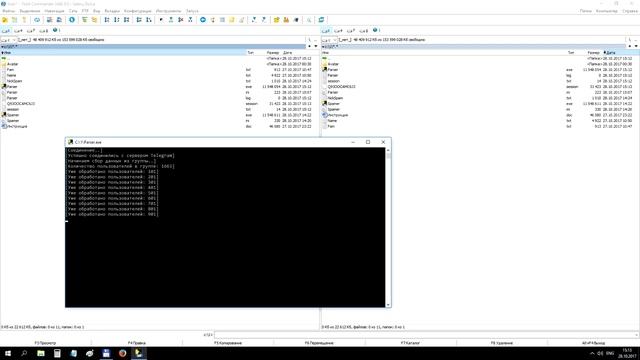The width and height of the screenshot is (640, 360).
Task: Select Parser exe in the right panel
Action: [x=333, y=70]
